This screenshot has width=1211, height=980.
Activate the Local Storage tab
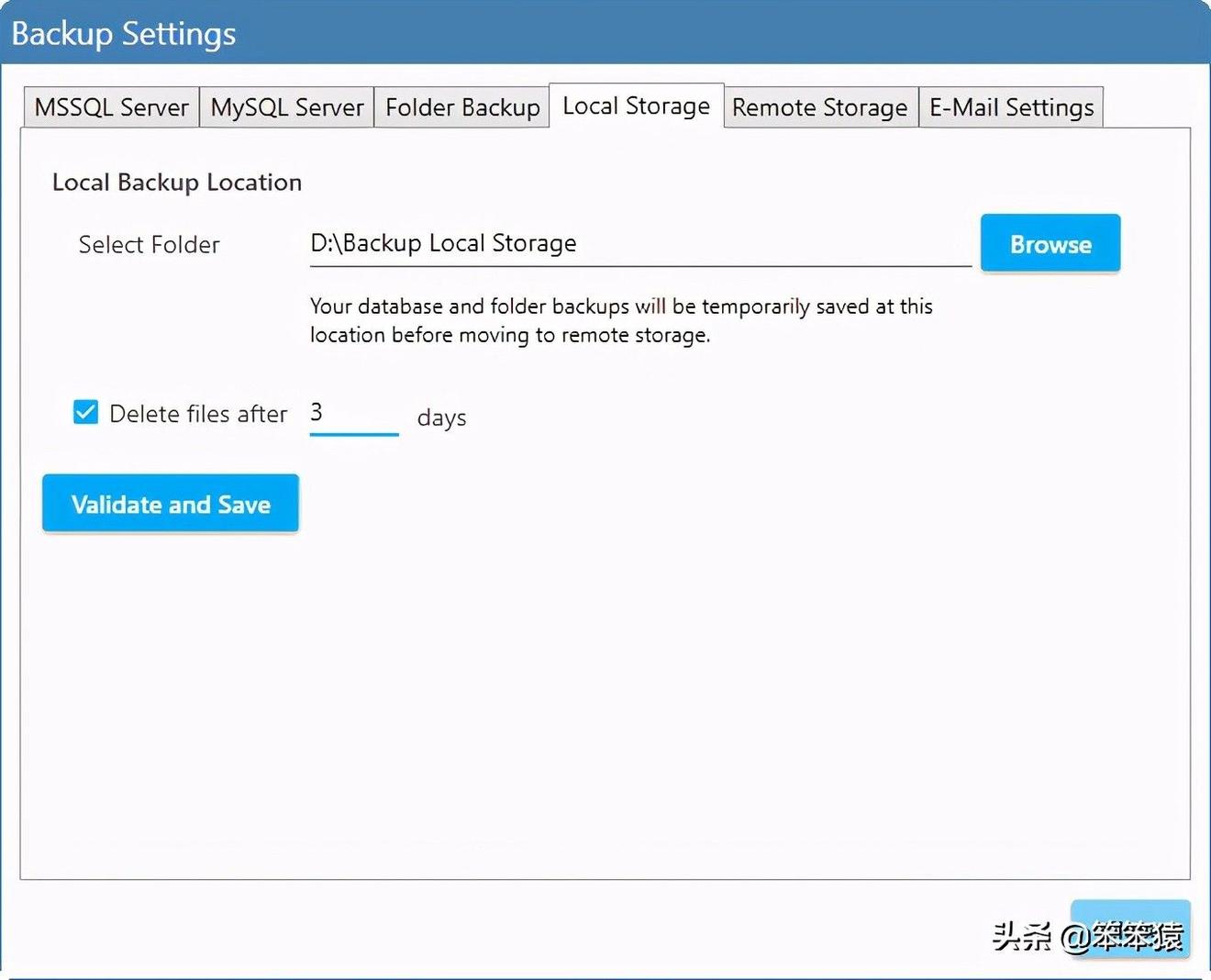636,106
